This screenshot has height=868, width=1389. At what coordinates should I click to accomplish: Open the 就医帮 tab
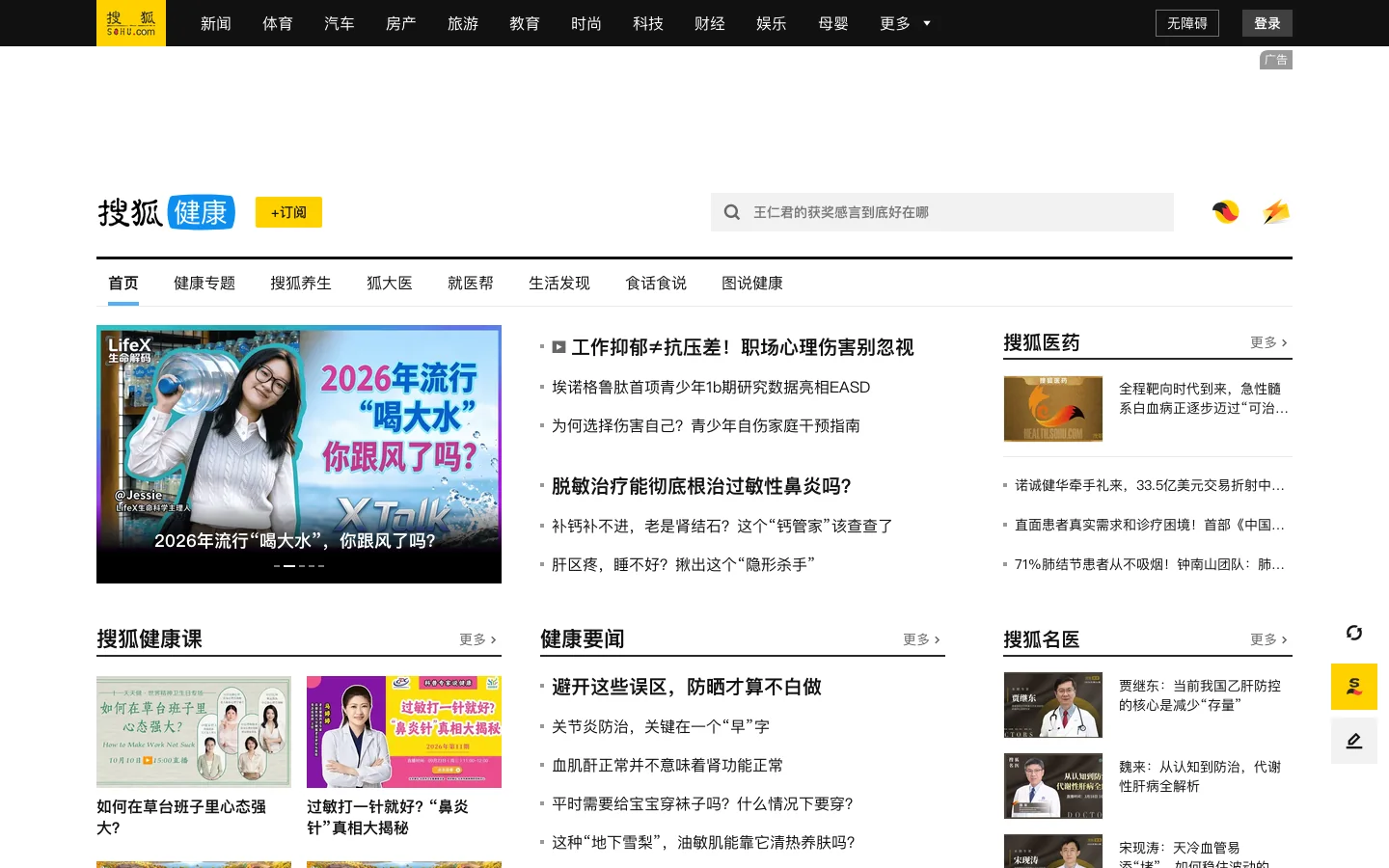pyautogui.click(x=471, y=283)
